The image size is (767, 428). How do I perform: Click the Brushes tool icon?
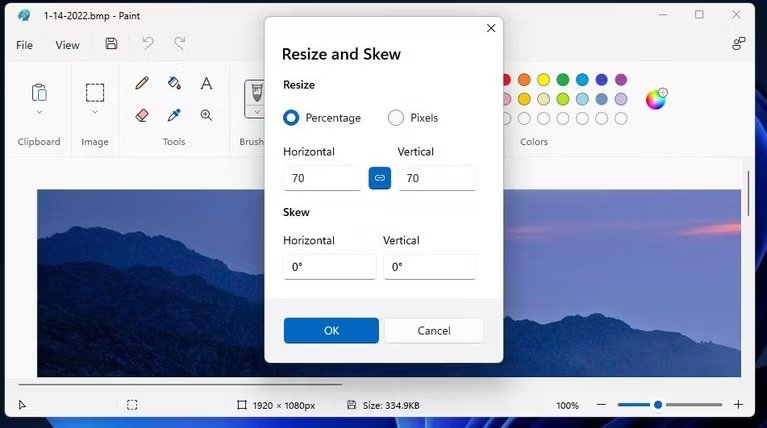pos(256,93)
